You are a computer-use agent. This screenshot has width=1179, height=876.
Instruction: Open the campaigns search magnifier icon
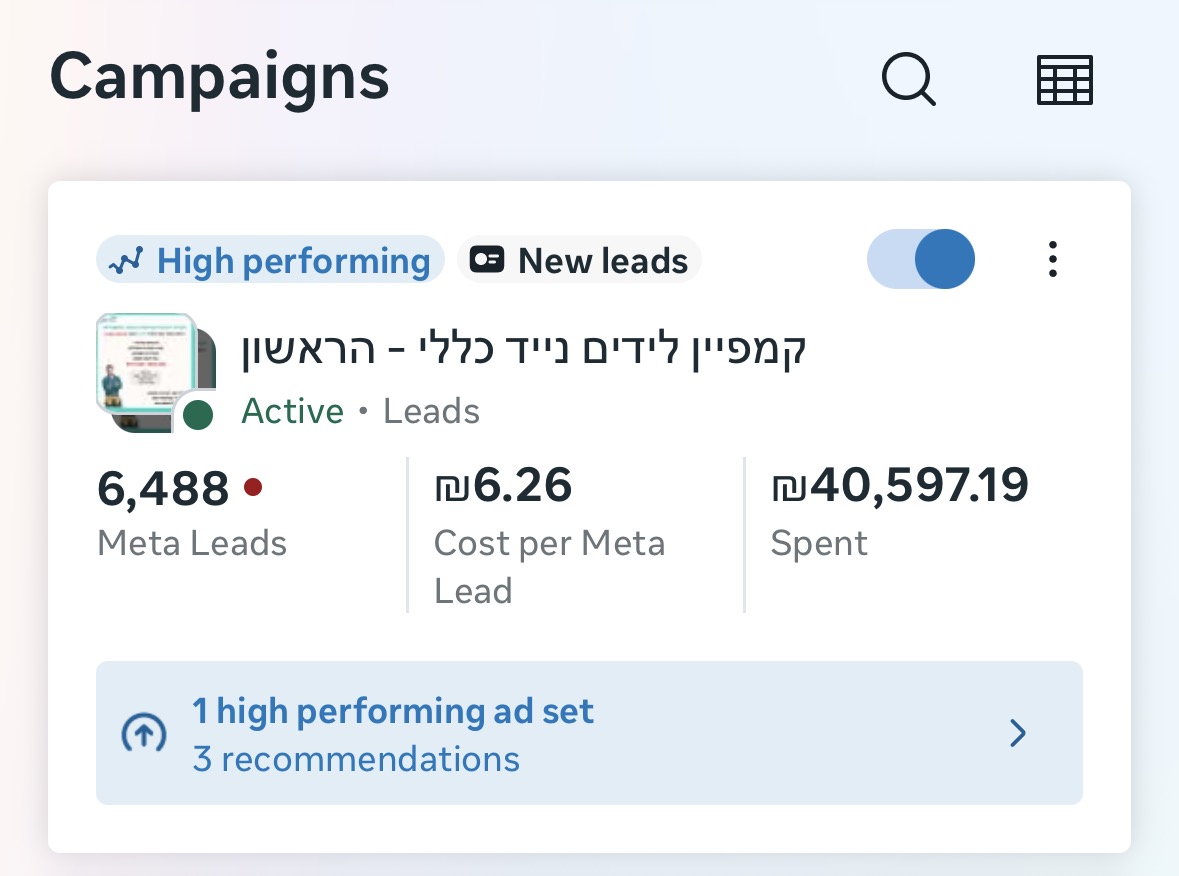[x=908, y=79]
